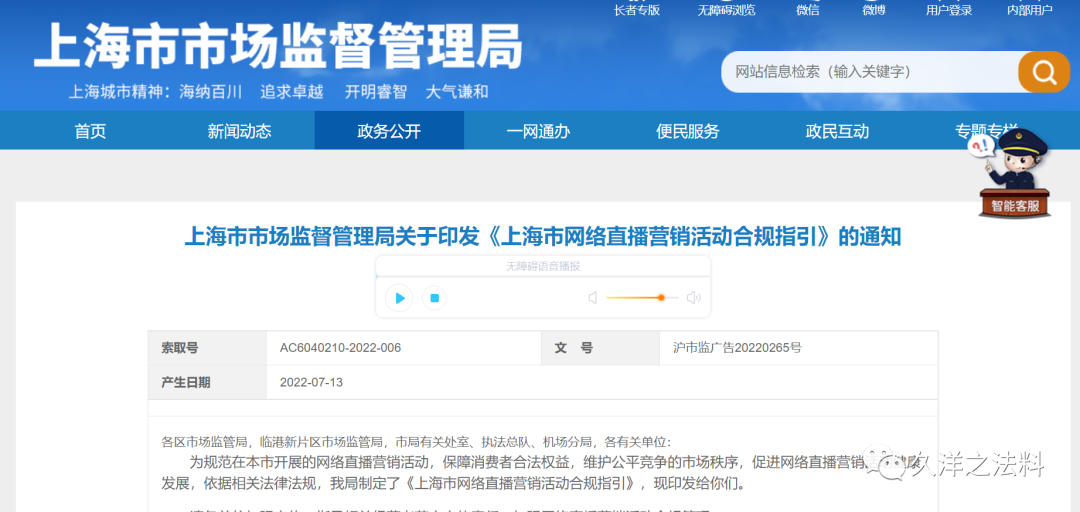Click the document number 沪市监广告20220265号
The width and height of the screenshot is (1080, 512).
[x=737, y=348]
